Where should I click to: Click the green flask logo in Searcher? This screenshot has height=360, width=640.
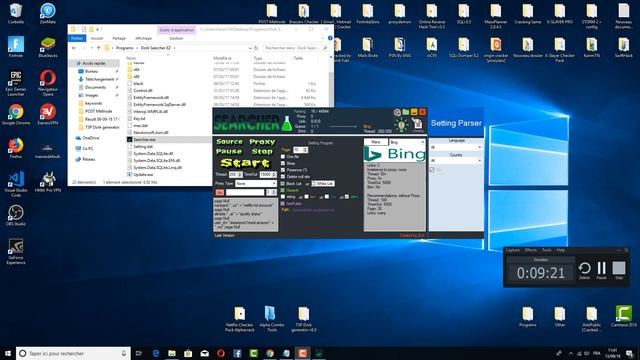(x=287, y=124)
